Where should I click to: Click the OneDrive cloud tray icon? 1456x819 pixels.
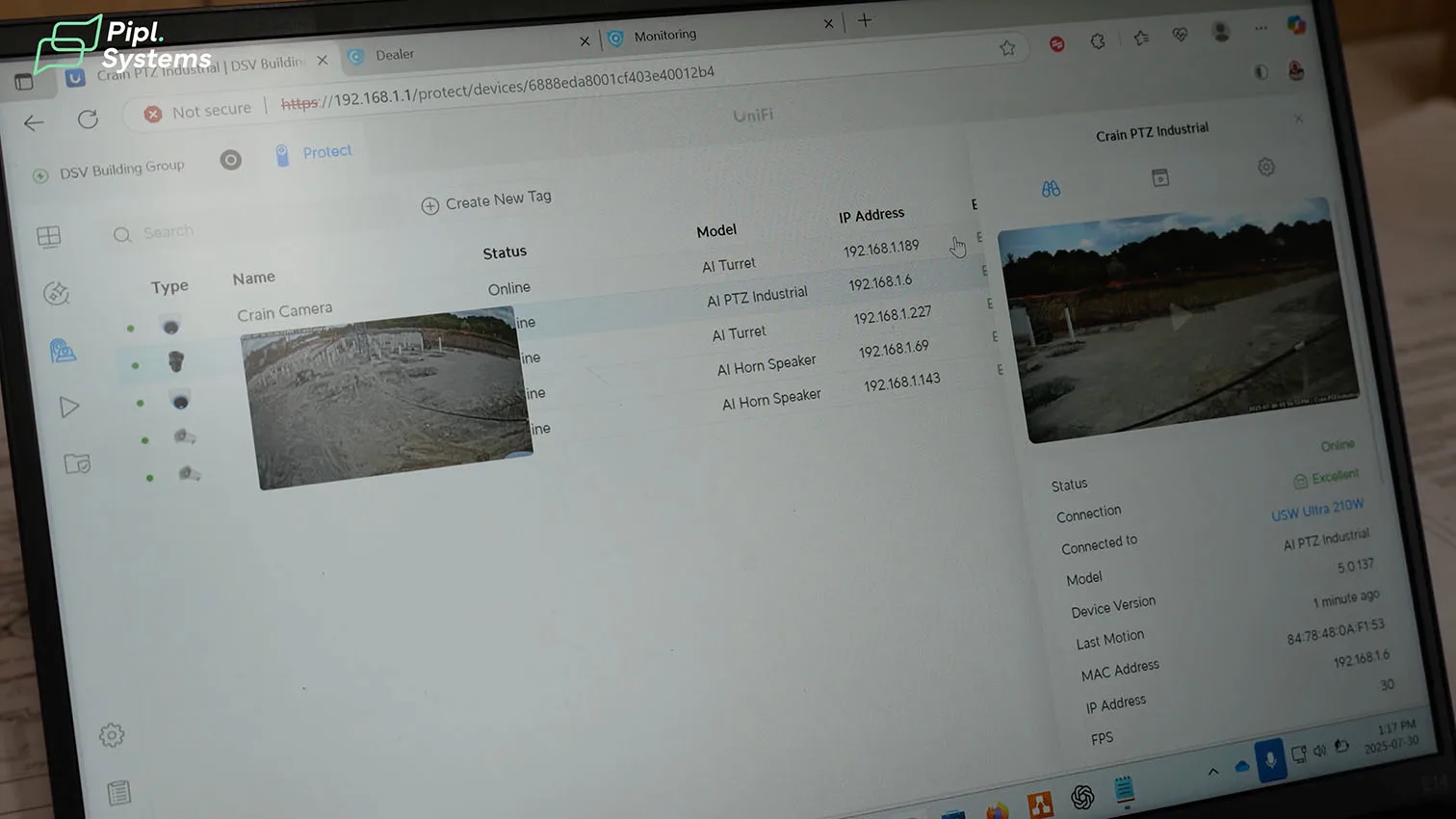1242,766
